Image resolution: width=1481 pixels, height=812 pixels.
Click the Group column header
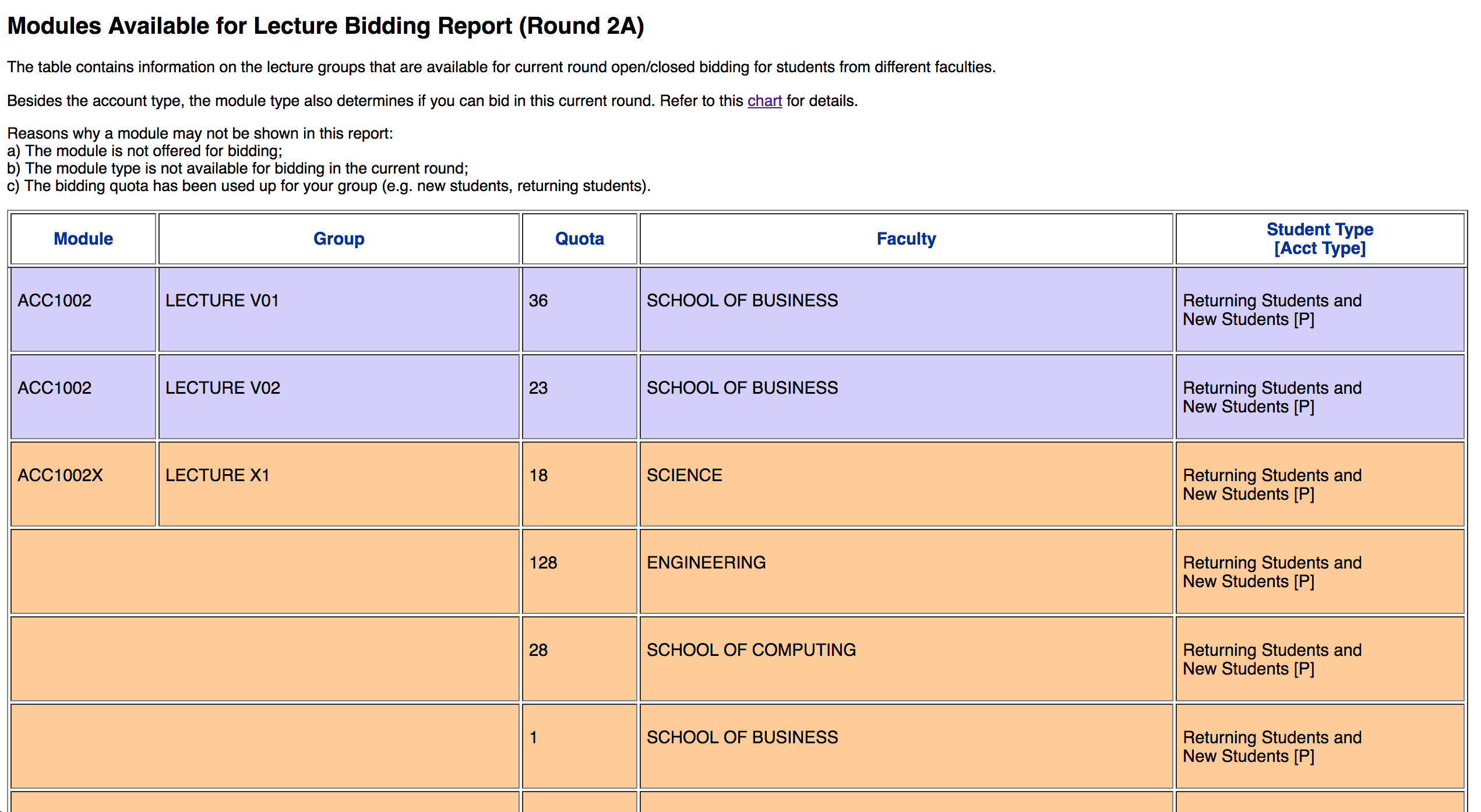click(338, 239)
